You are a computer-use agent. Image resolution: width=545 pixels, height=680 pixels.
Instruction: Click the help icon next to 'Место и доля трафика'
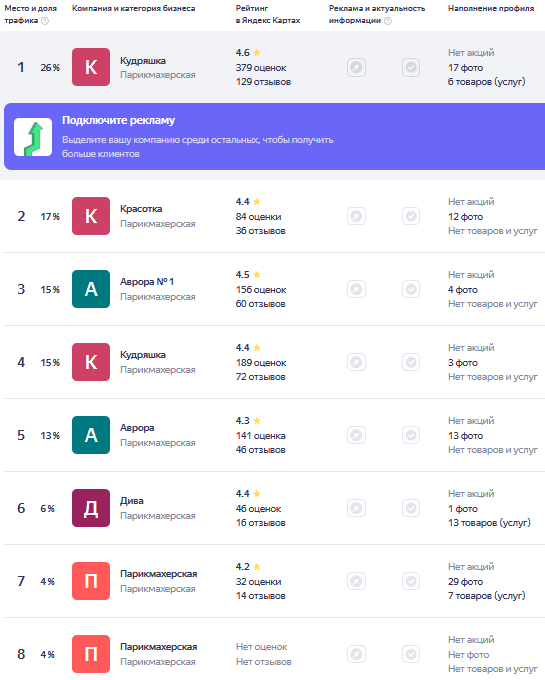[x=45, y=21]
